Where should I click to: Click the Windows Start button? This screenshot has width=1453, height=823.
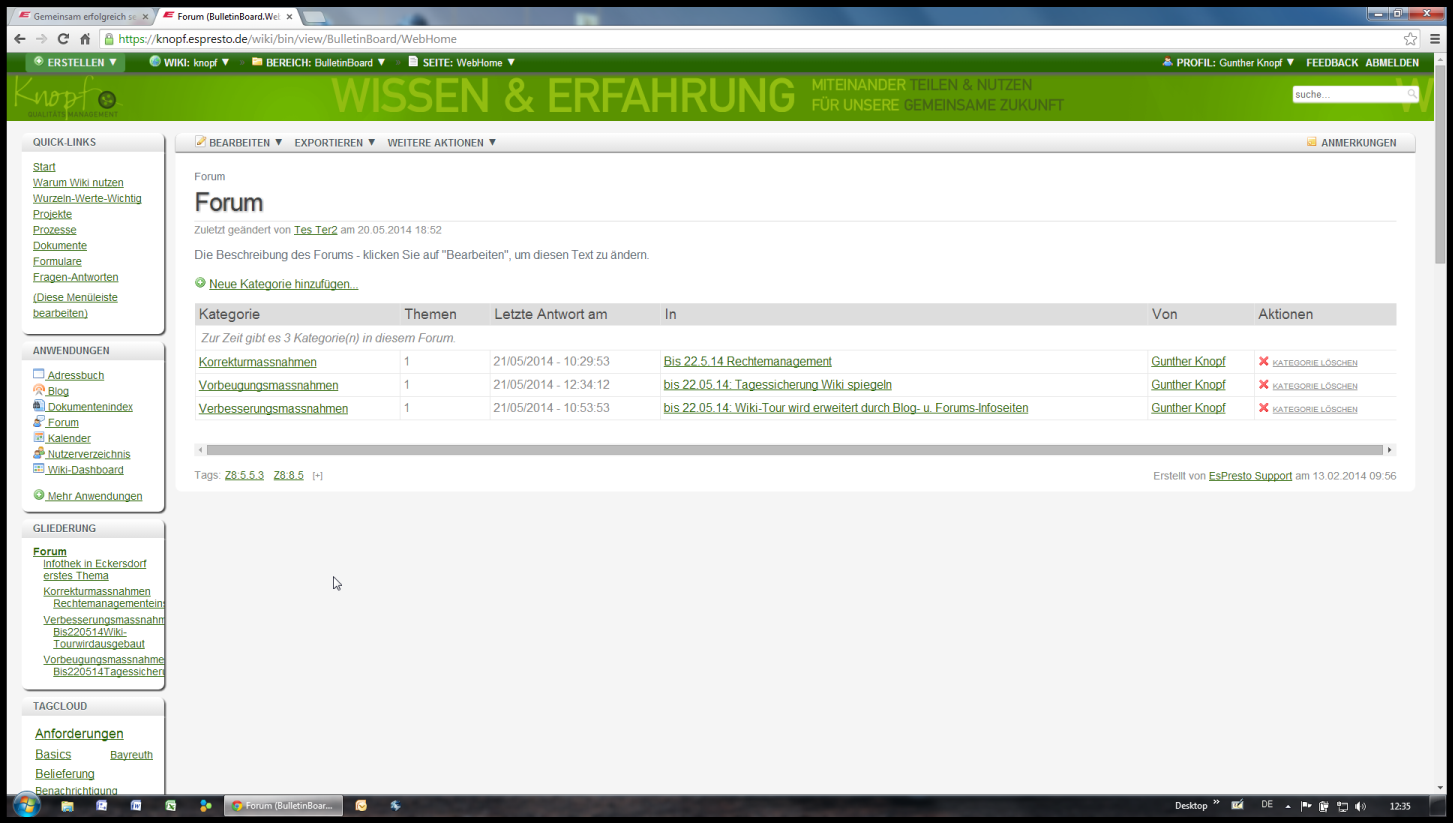(x=26, y=806)
